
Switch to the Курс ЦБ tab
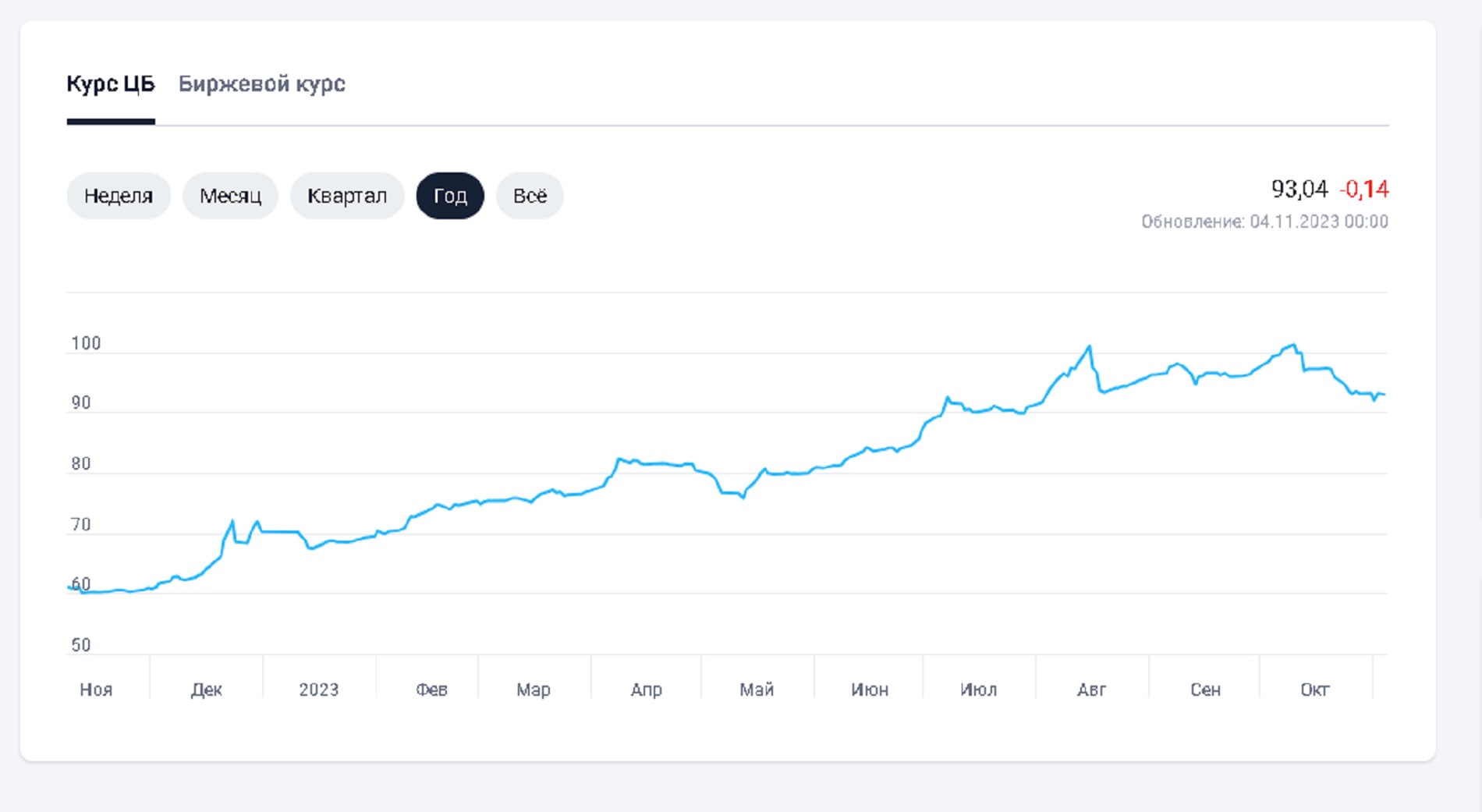111,84
